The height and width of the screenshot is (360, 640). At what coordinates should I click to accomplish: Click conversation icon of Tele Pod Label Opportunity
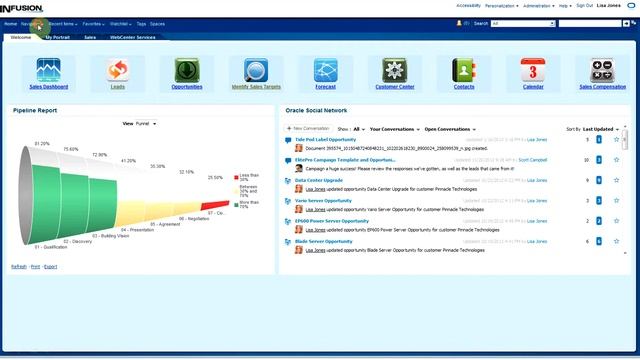click(288, 140)
